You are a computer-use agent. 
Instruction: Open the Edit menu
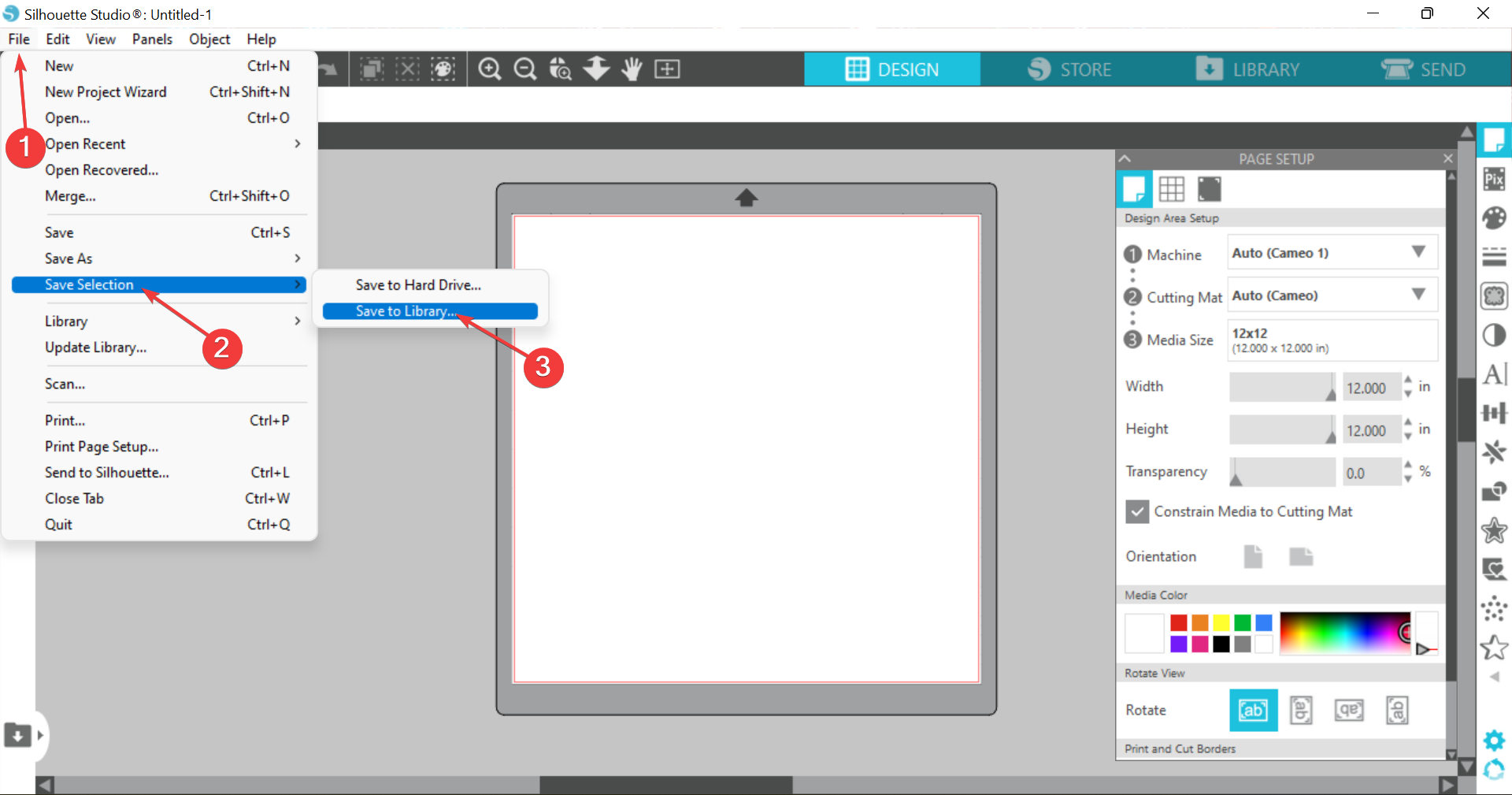pyautogui.click(x=57, y=39)
